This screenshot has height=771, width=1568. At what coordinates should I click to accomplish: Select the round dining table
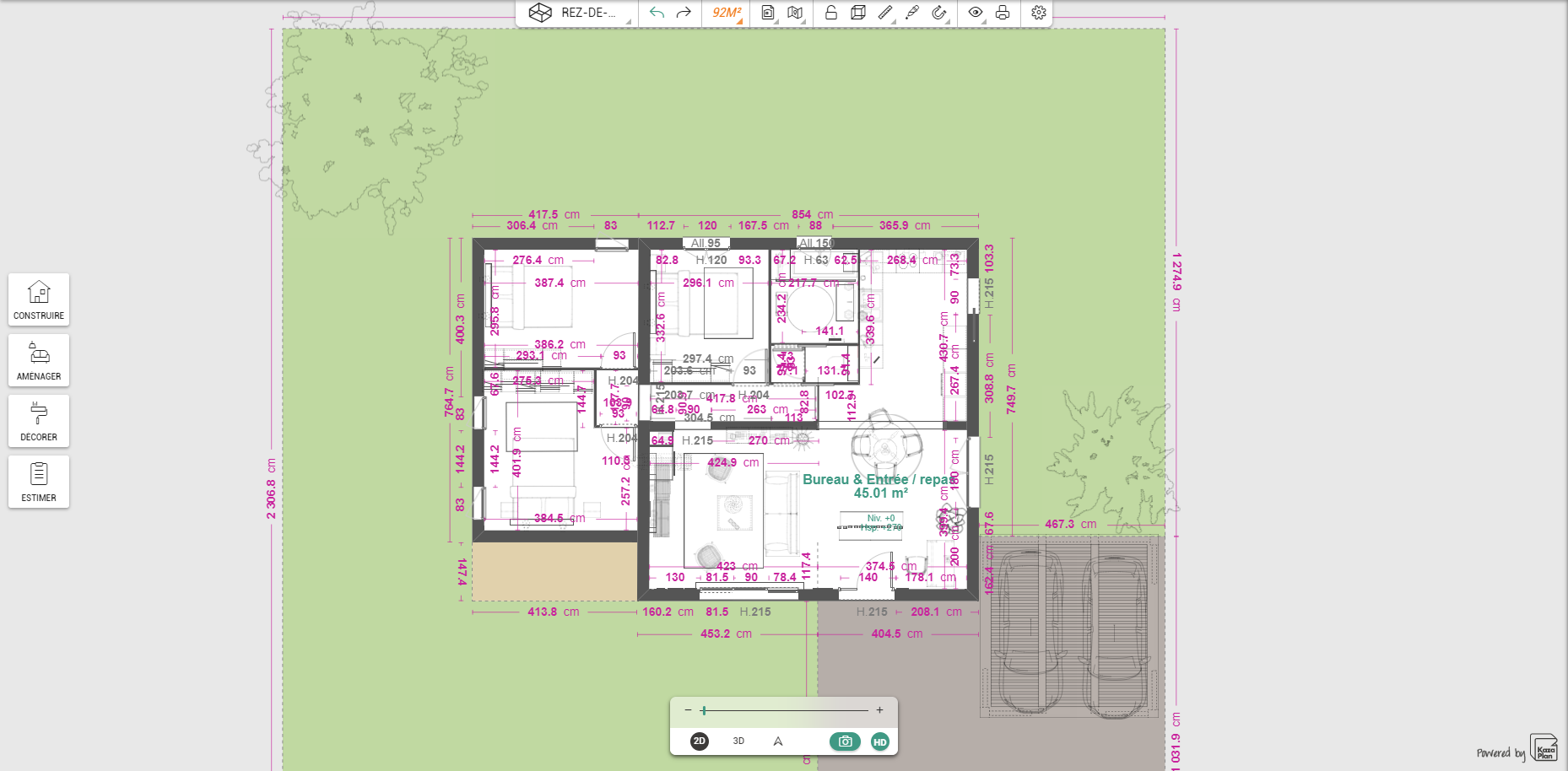tap(886, 445)
